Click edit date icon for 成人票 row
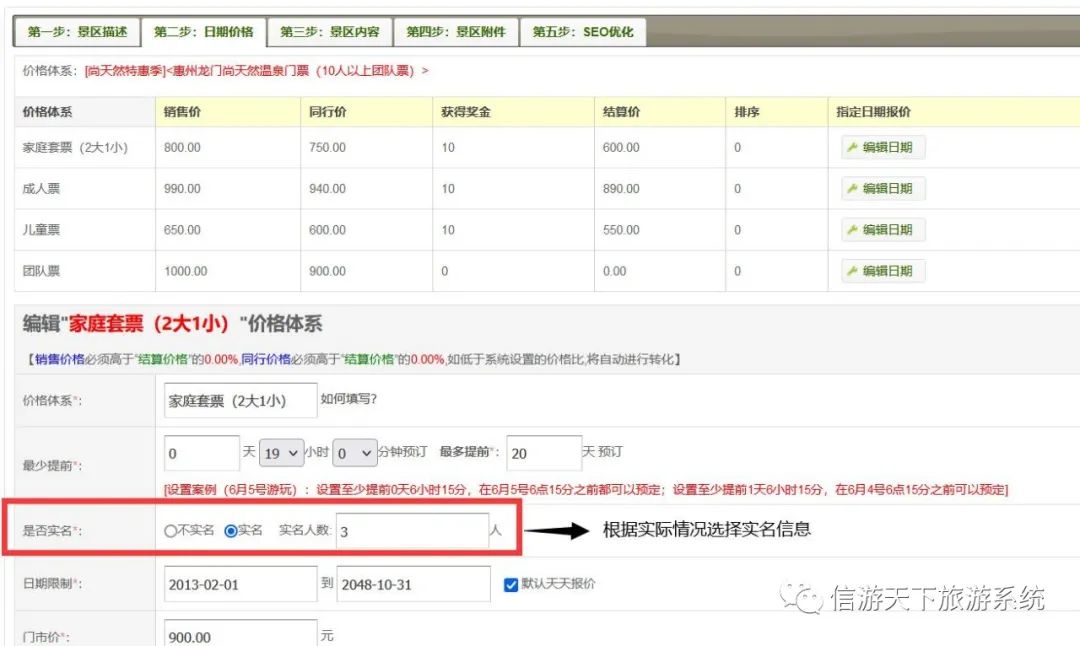 coord(853,188)
